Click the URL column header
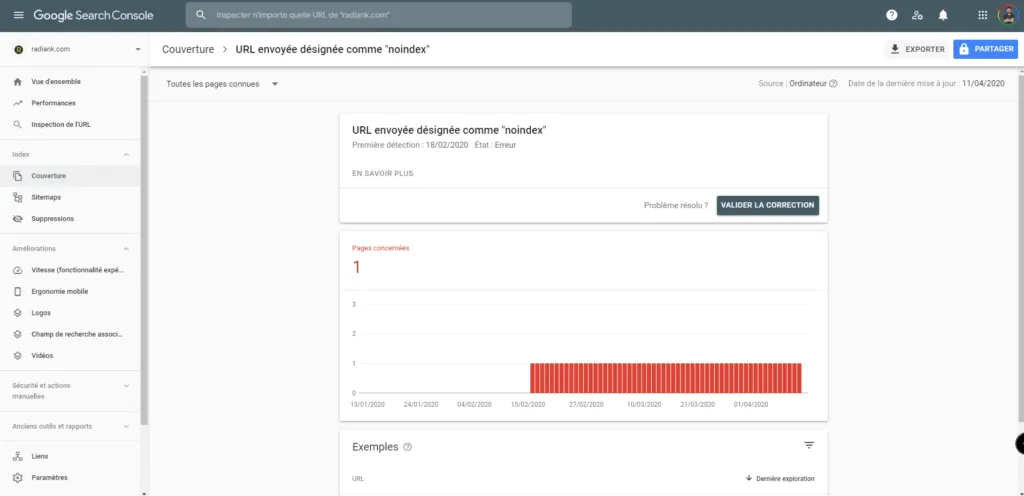The height and width of the screenshot is (496, 1024). (x=358, y=478)
